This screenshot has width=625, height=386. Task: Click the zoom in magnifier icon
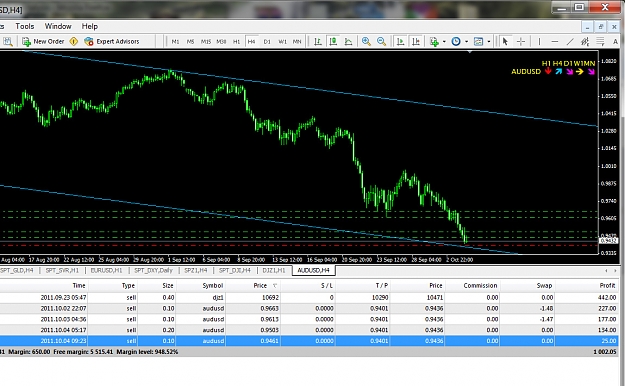[366, 41]
